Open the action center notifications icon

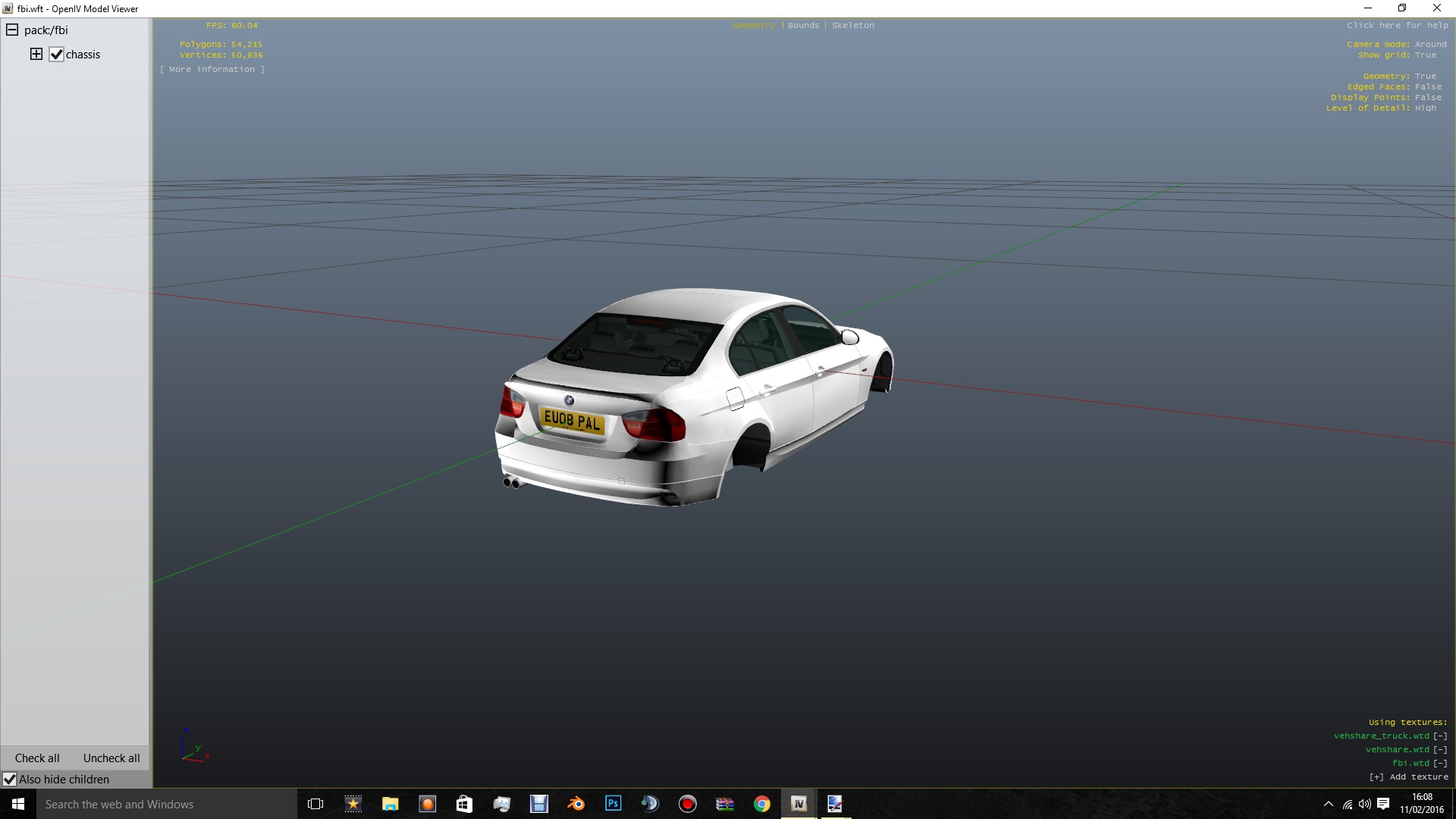coord(1383,804)
